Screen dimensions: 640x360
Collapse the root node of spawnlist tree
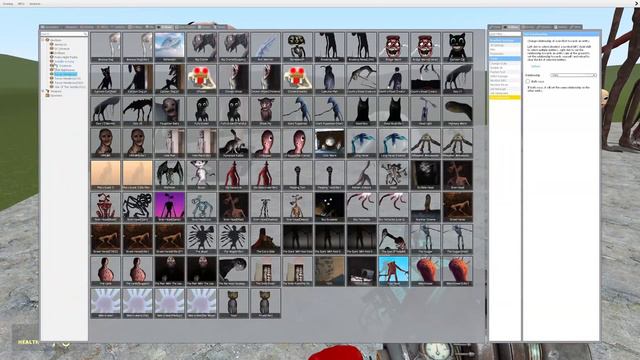pos(43,40)
